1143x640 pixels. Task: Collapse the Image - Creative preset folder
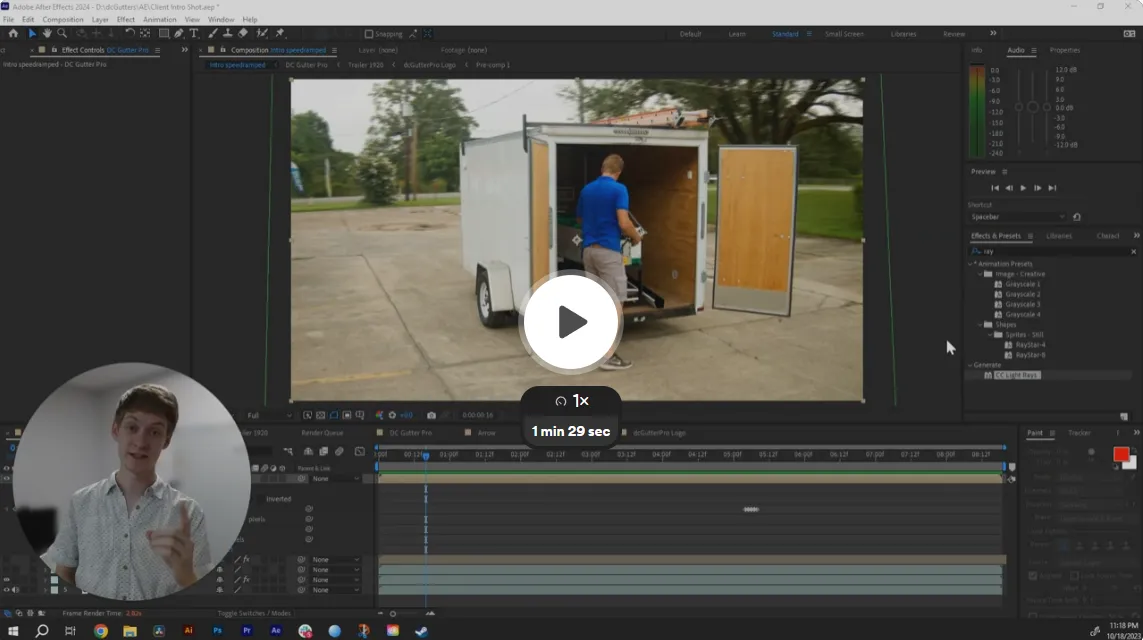coord(980,274)
